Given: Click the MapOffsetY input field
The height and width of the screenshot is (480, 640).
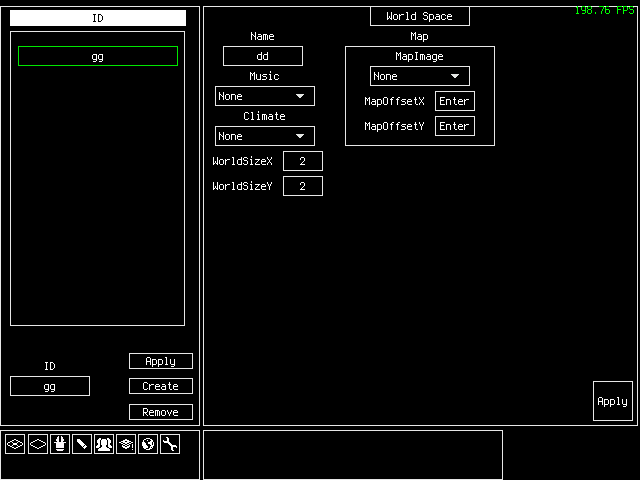Looking at the screenshot, I should click(454, 126).
